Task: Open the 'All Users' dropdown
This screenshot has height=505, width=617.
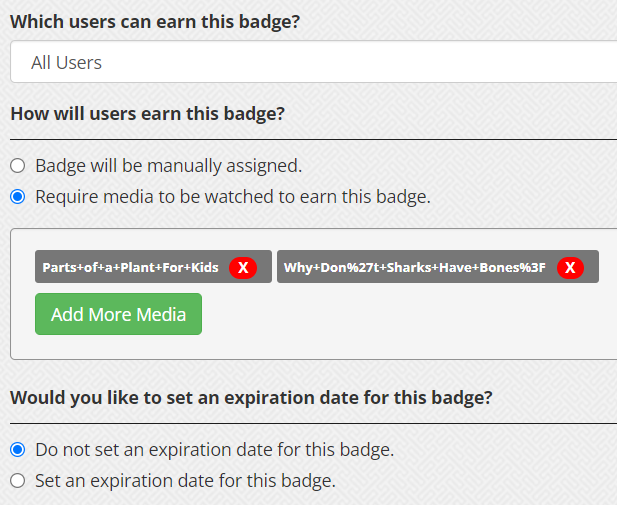Action: [x=314, y=62]
